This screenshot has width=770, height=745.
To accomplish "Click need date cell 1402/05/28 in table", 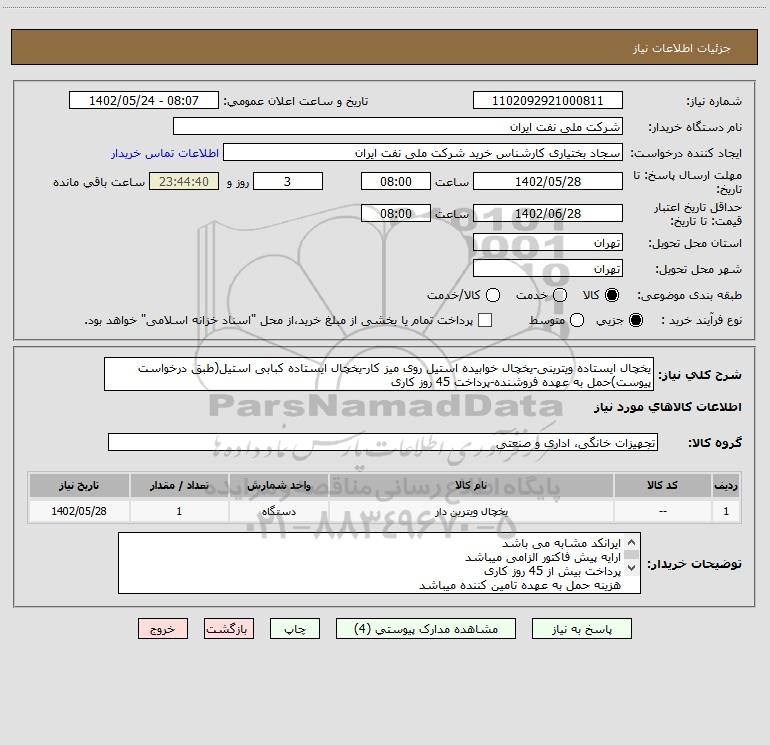I will (x=79, y=511).
